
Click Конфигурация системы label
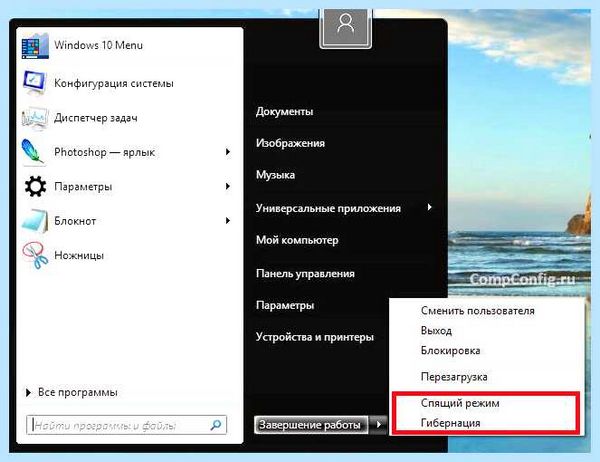[114, 83]
